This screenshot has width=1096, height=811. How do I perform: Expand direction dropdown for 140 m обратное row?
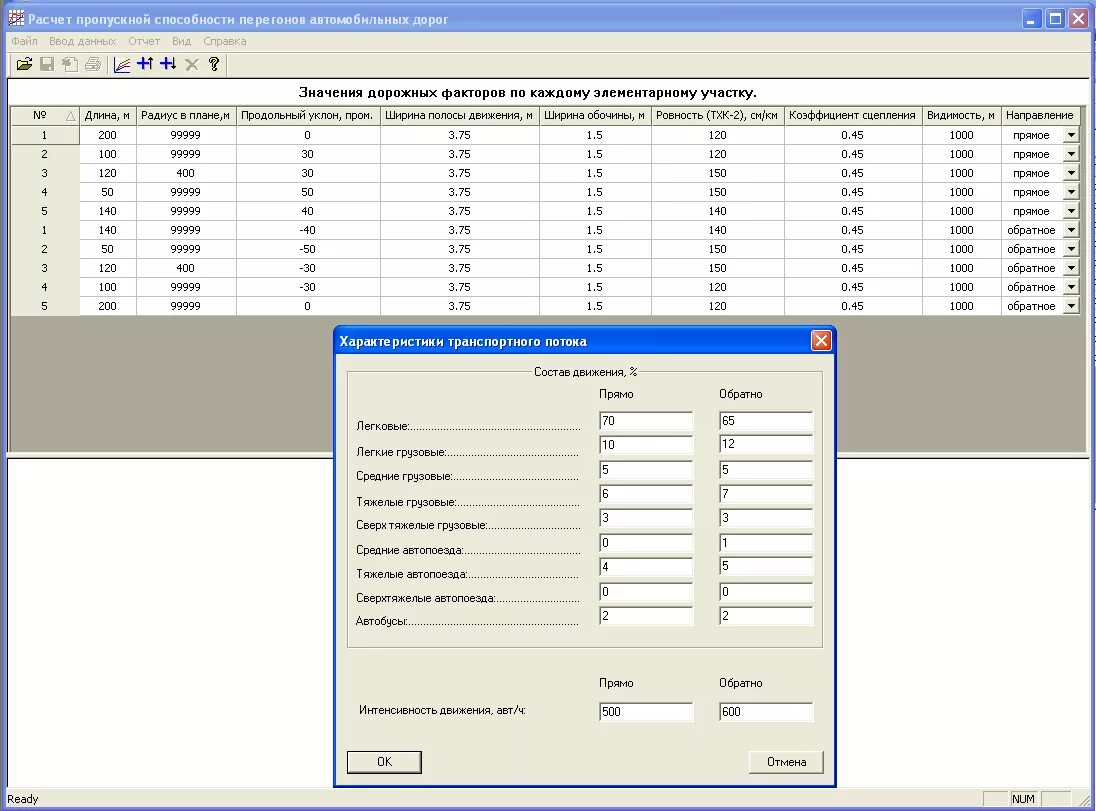coord(1071,229)
